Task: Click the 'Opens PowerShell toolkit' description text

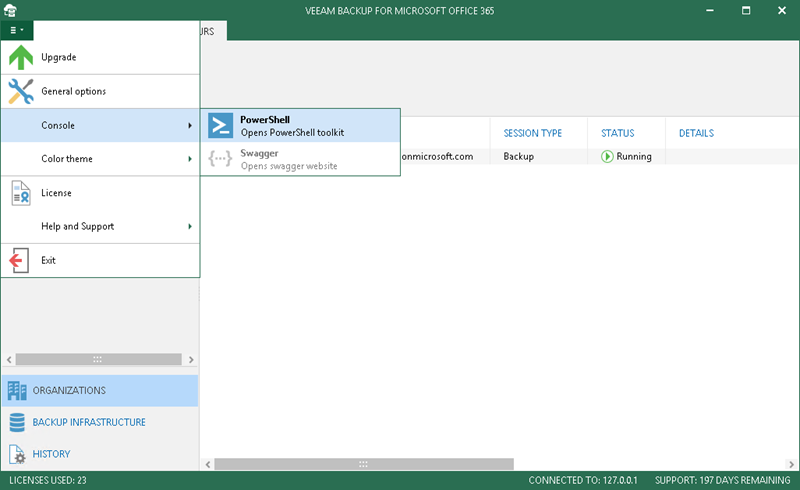Action: coord(292,133)
